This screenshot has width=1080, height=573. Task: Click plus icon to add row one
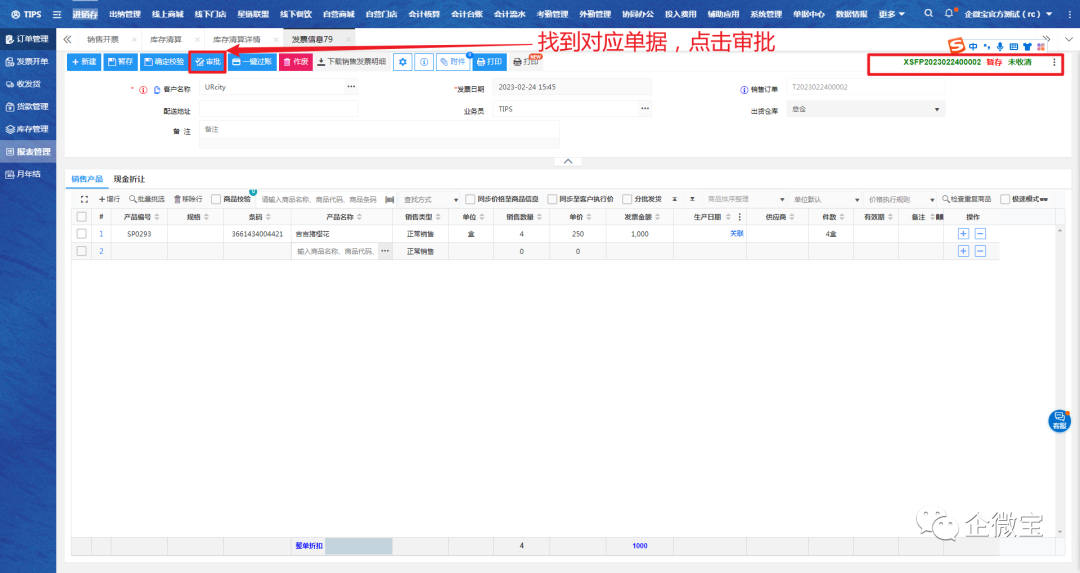963,233
